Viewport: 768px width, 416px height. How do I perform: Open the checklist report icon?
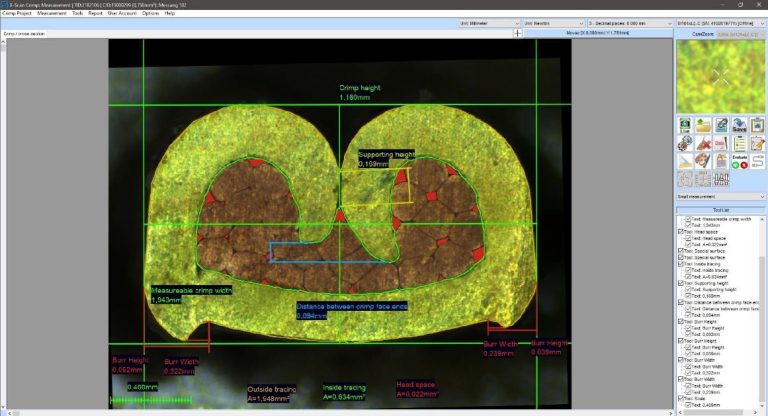coord(739,143)
